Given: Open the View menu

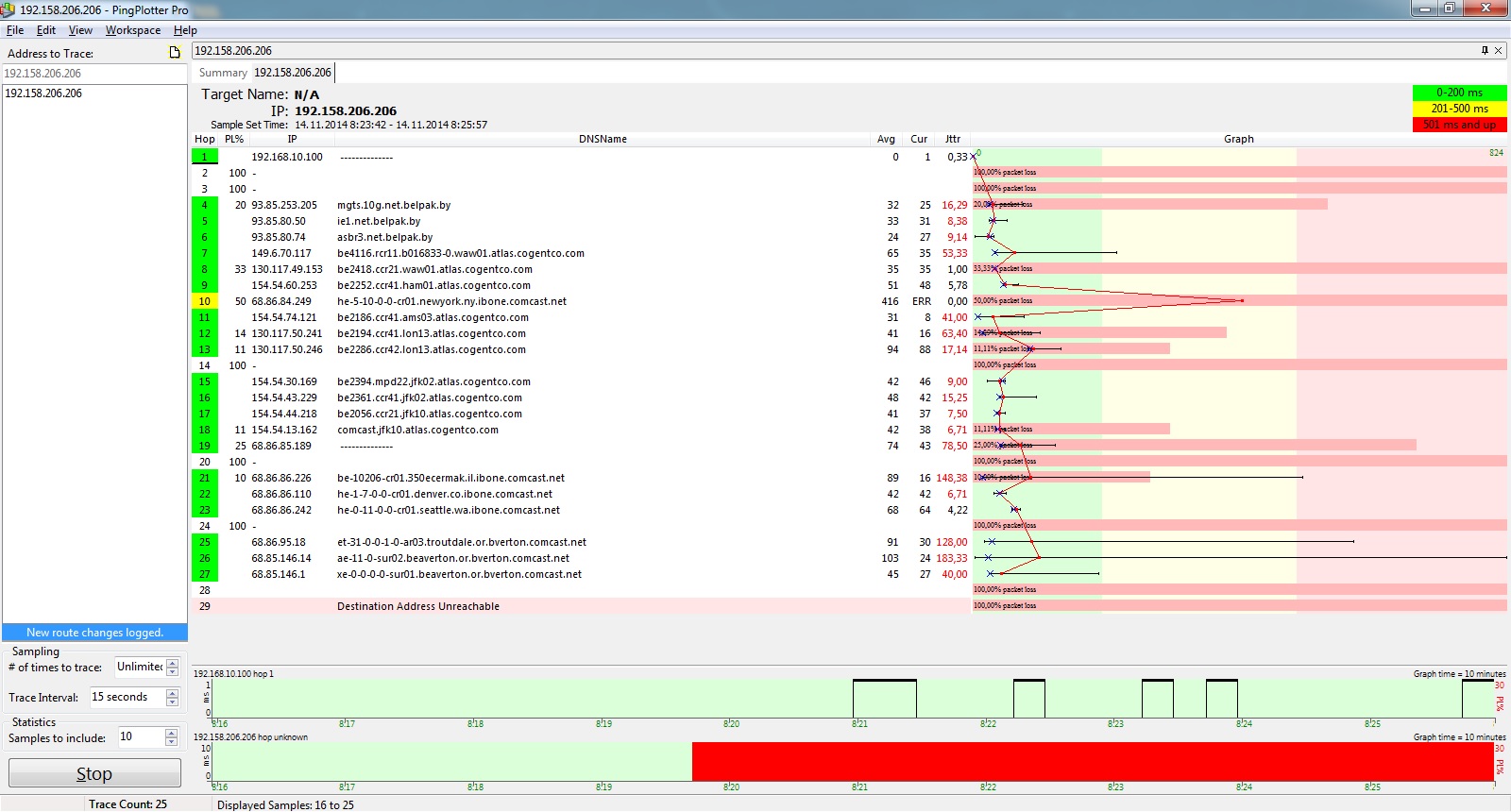Looking at the screenshot, I should click(80, 30).
